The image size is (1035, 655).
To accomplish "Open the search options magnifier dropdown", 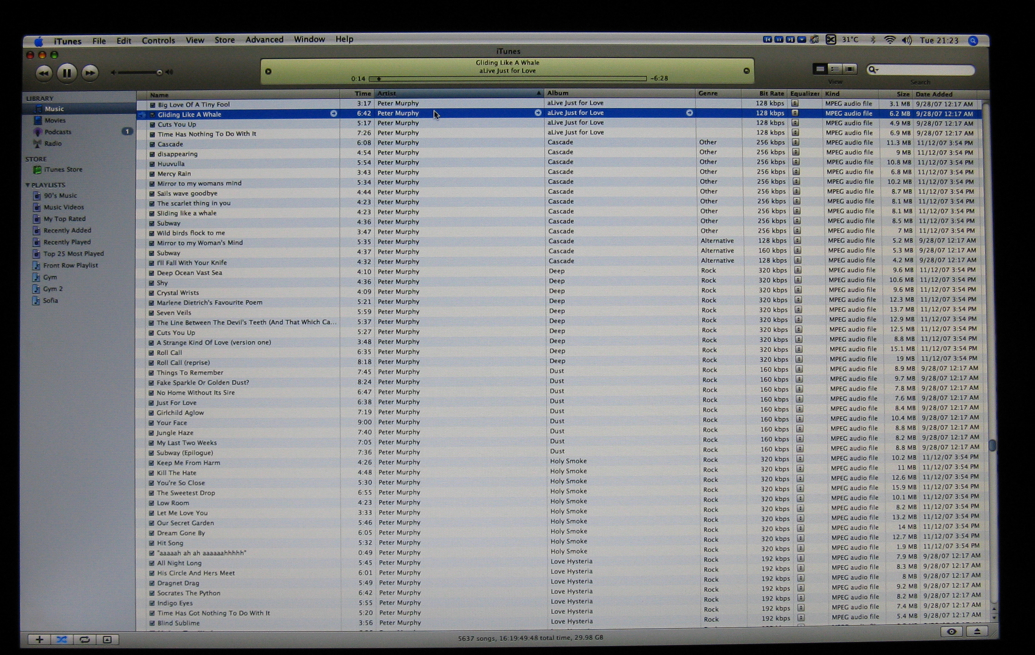I will pos(873,69).
